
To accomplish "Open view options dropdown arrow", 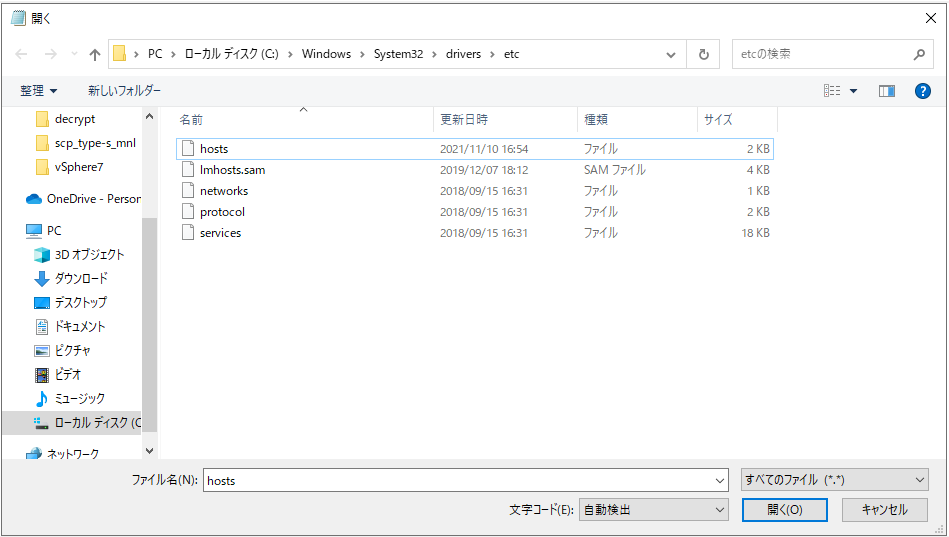I will coord(853,91).
